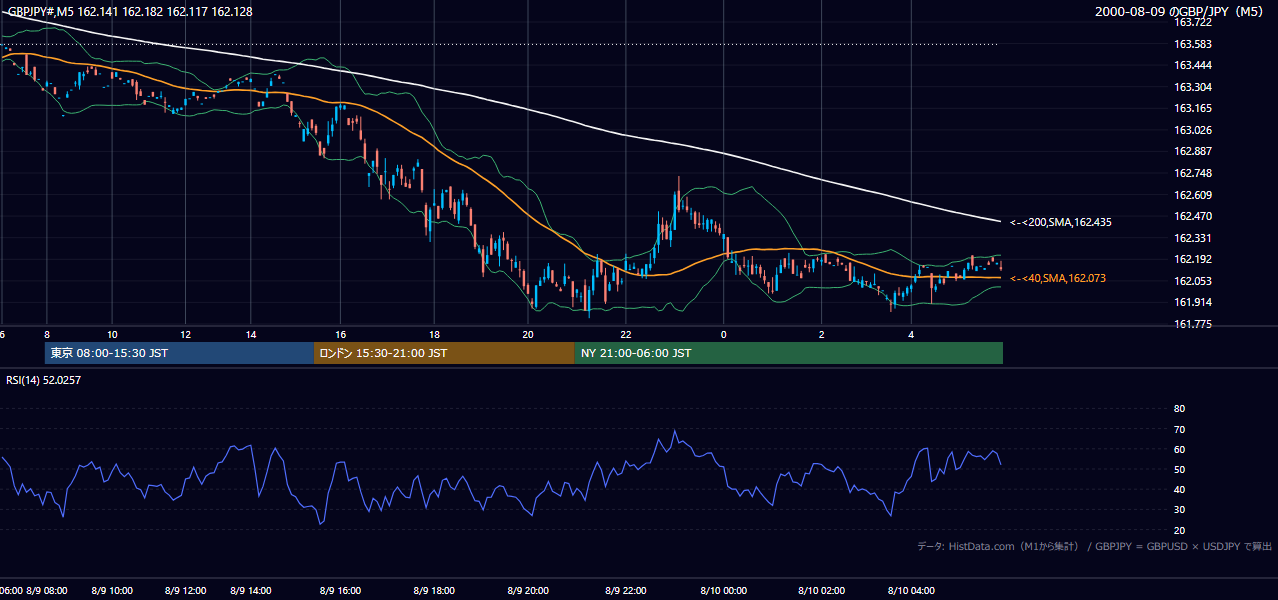The width and height of the screenshot is (1278, 600).
Task: Click the RSI scale value 20
Action: (x=1179, y=530)
